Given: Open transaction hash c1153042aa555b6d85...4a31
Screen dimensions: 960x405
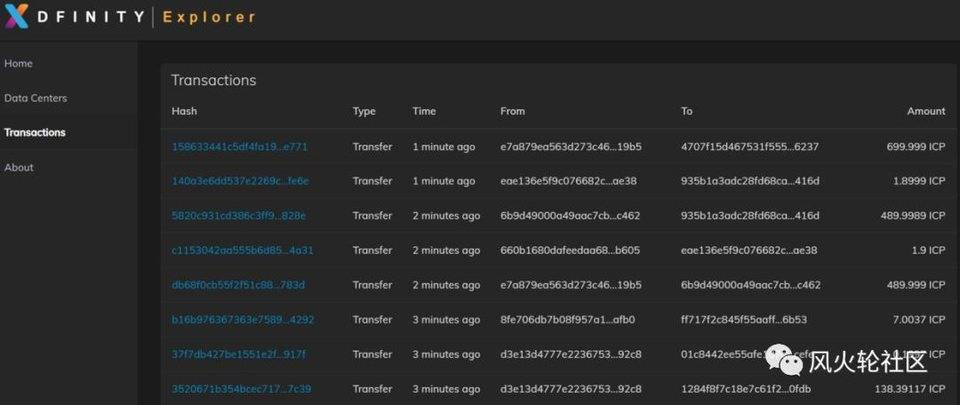Looking at the screenshot, I should click(x=242, y=250).
